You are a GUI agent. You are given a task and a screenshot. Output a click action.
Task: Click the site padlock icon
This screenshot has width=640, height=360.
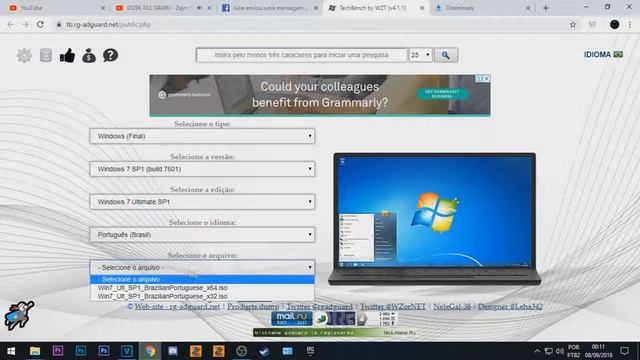coord(59,24)
